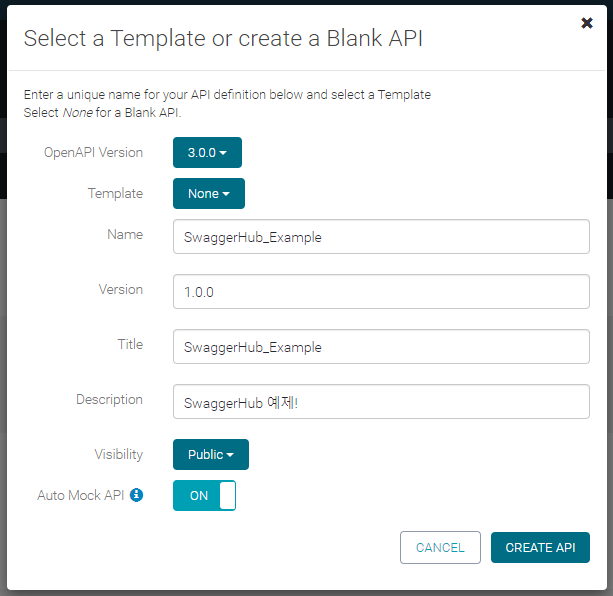Close the template dialog with the X
The width and height of the screenshot is (613, 596).
[x=586, y=23]
